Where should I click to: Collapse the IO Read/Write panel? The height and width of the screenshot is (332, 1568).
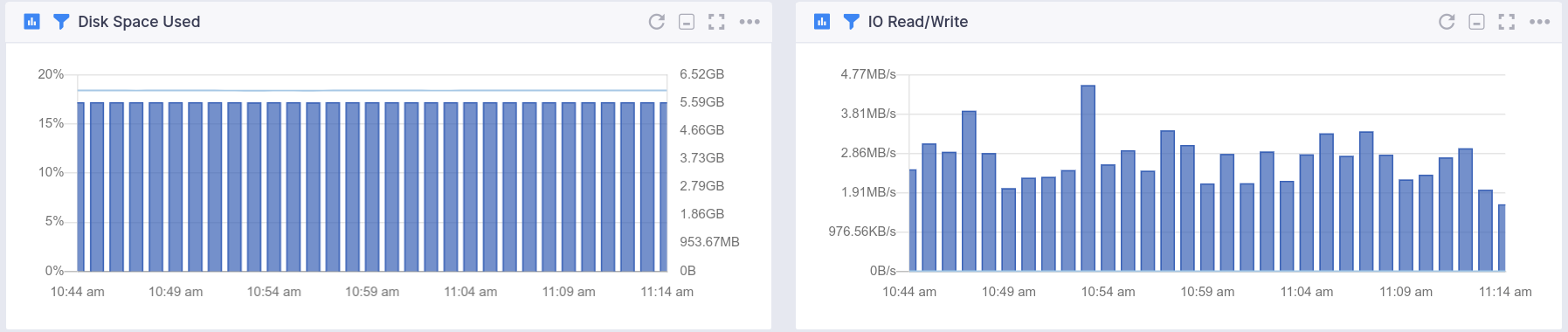coord(1476,22)
